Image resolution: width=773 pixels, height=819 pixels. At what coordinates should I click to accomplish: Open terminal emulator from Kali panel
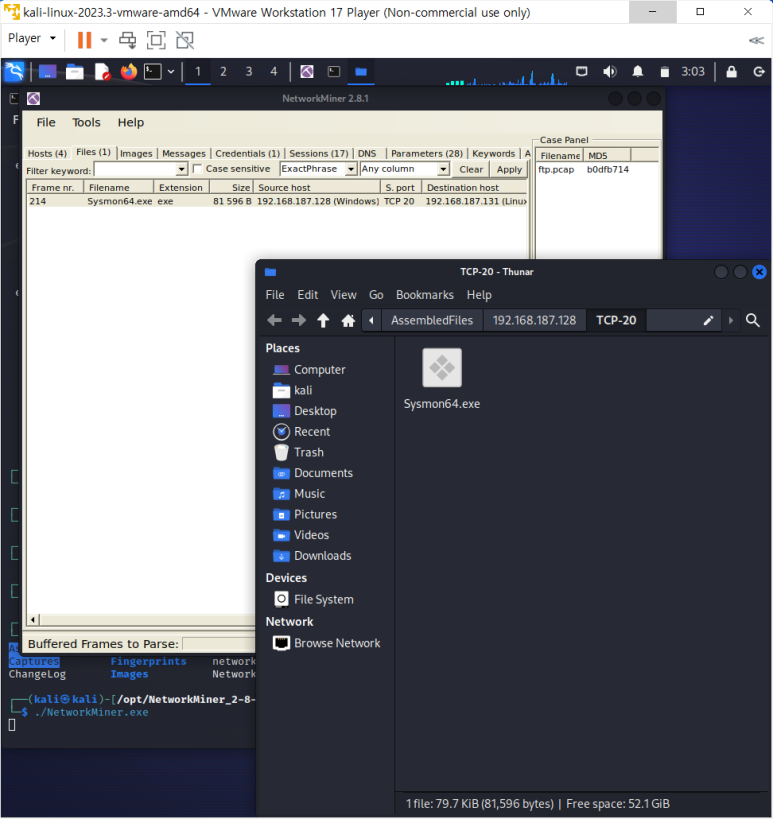(x=153, y=72)
